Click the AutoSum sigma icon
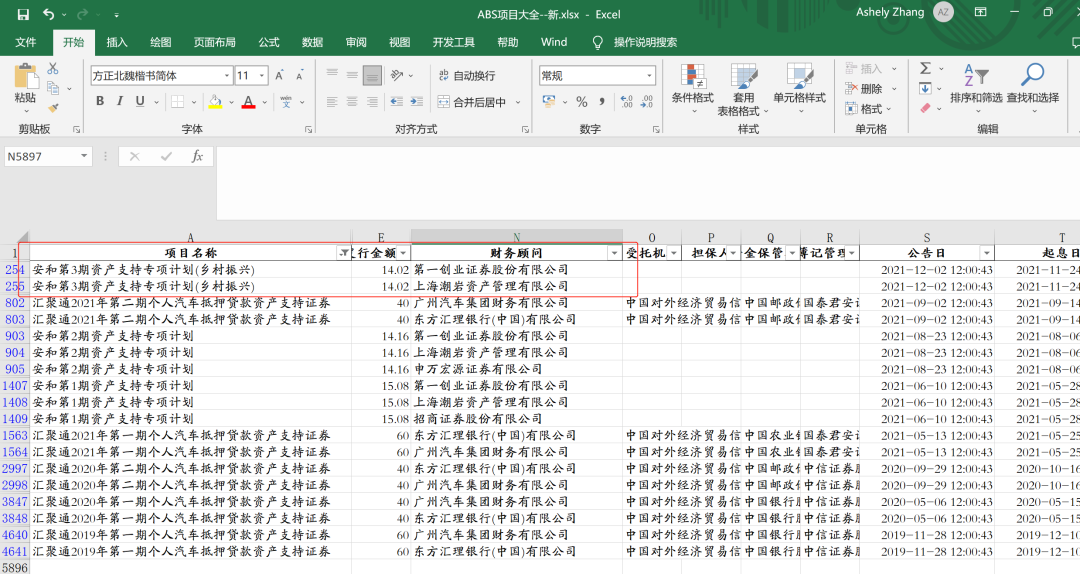Screen dimensions: 1080x574 pyautogui.click(x=926, y=68)
